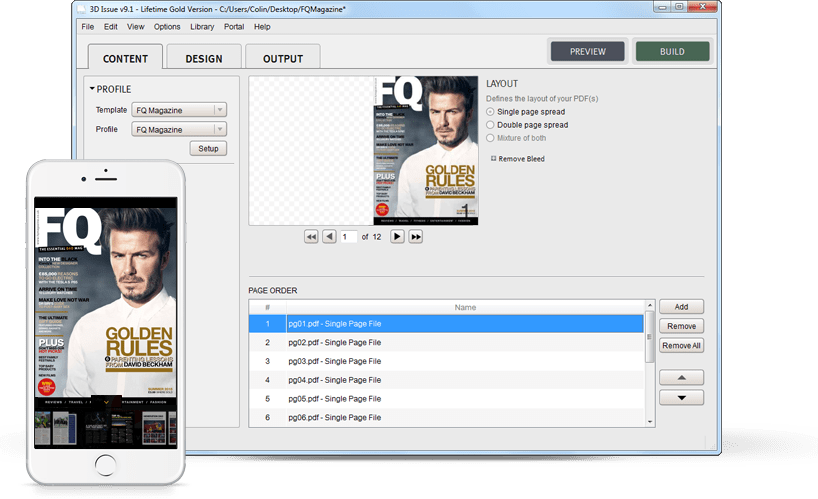Click scroll down arrow of page order list
Image resolution: width=818 pixels, height=499 pixels.
(x=649, y=421)
